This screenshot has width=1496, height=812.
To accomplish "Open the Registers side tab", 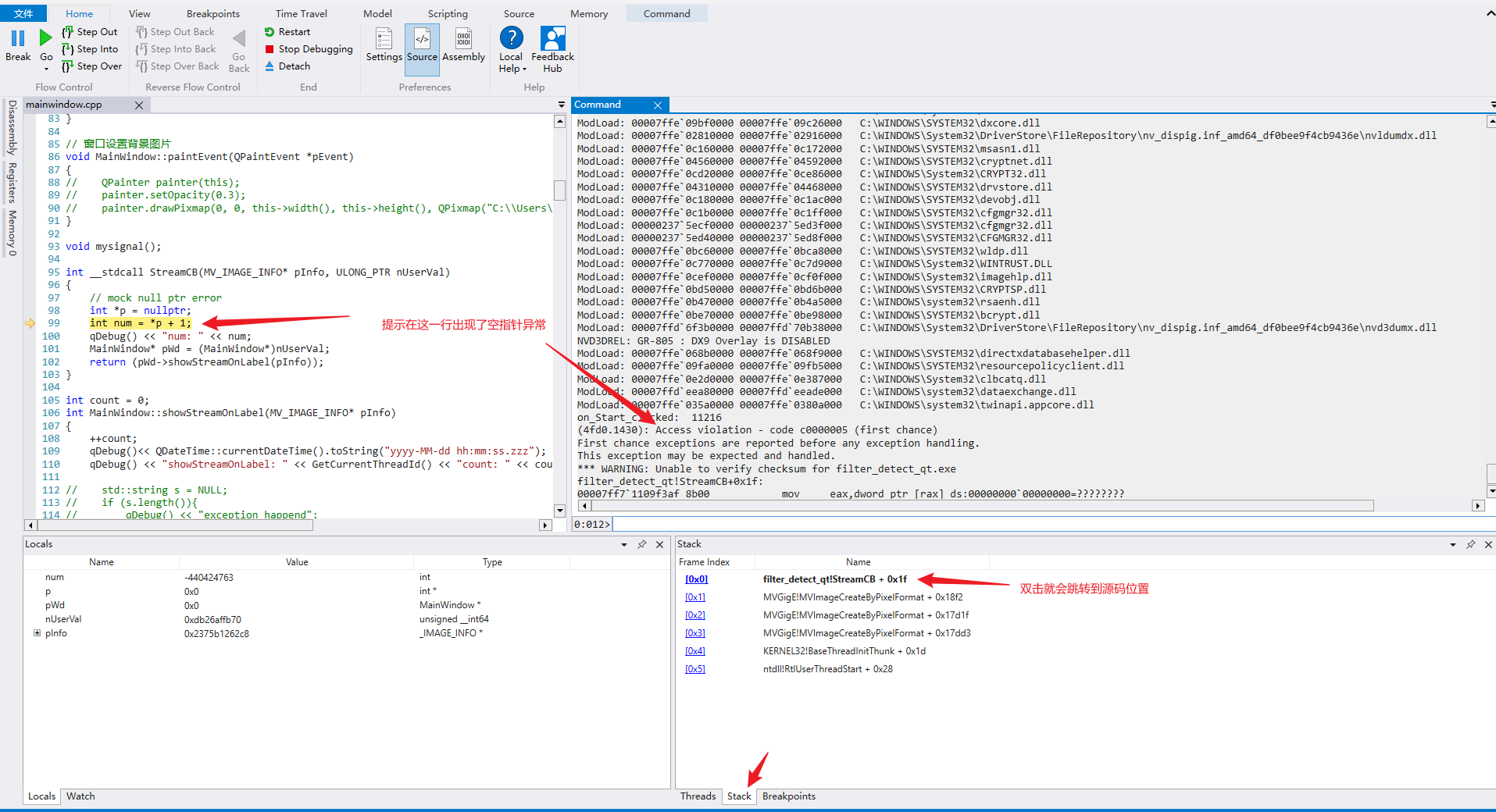I will pos(12,182).
